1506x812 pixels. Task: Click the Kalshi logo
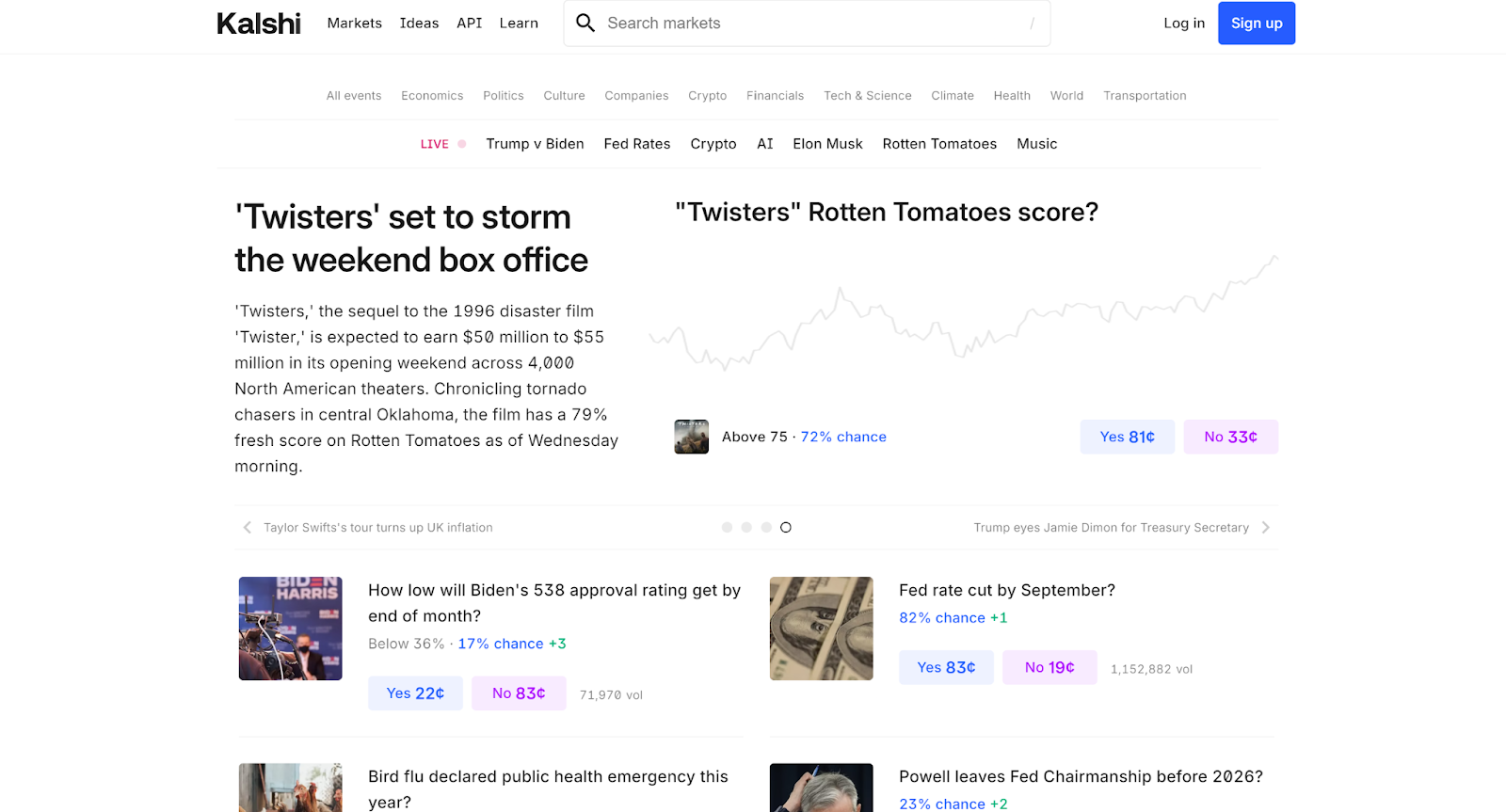pyautogui.click(x=259, y=24)
